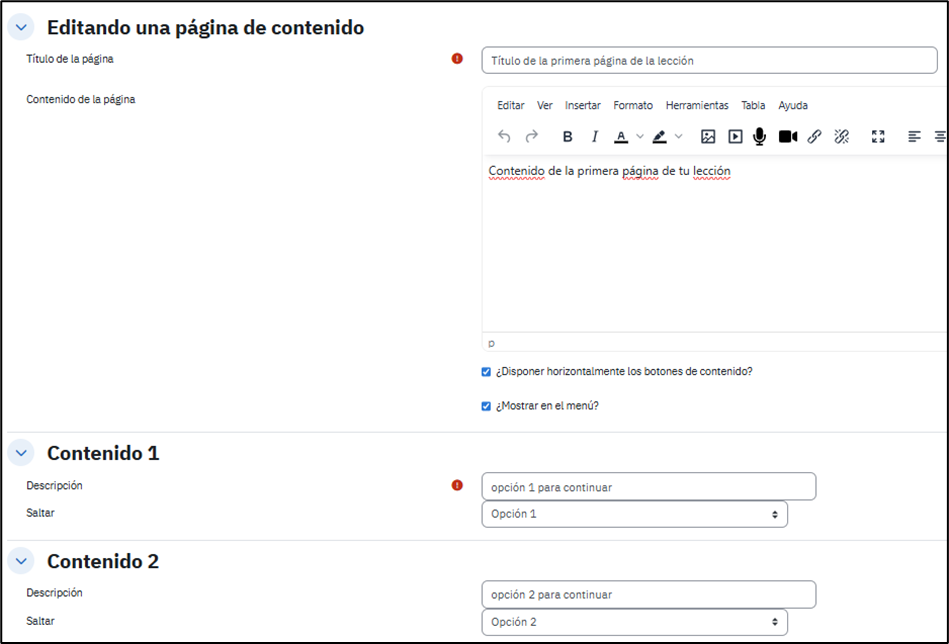Screen dimensions: 949x644
Task: Collapse the Contenido 1 section
Action: click(22, 453)
